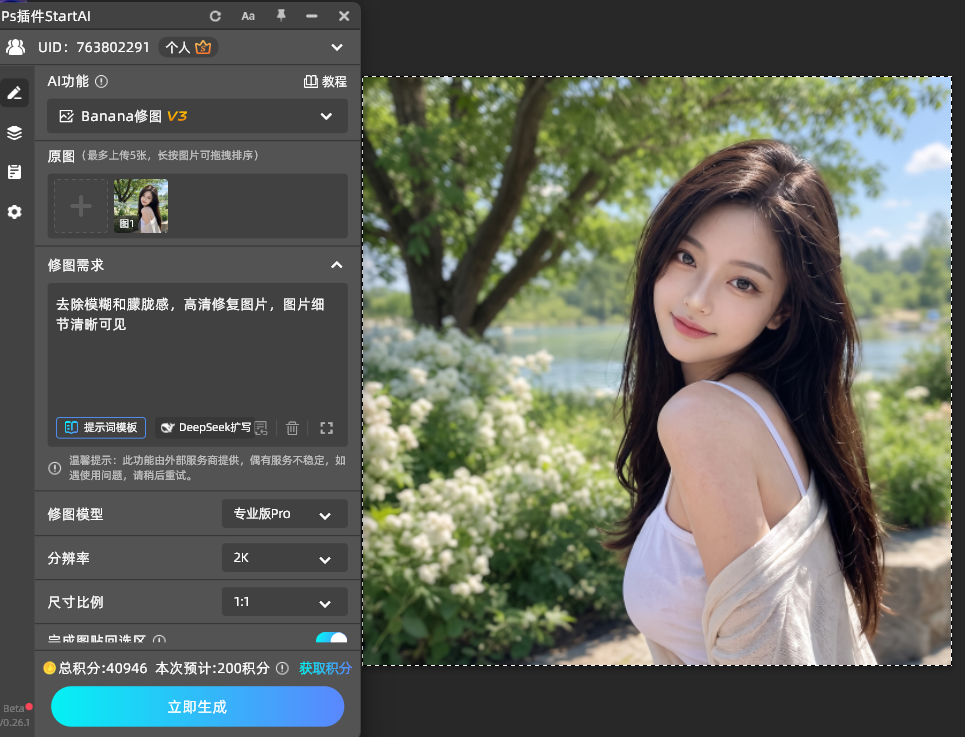Click the warning info icon beside 温馨提示
Image resolution: width=965 pixels, height=737 pixels.
[54, 468]
